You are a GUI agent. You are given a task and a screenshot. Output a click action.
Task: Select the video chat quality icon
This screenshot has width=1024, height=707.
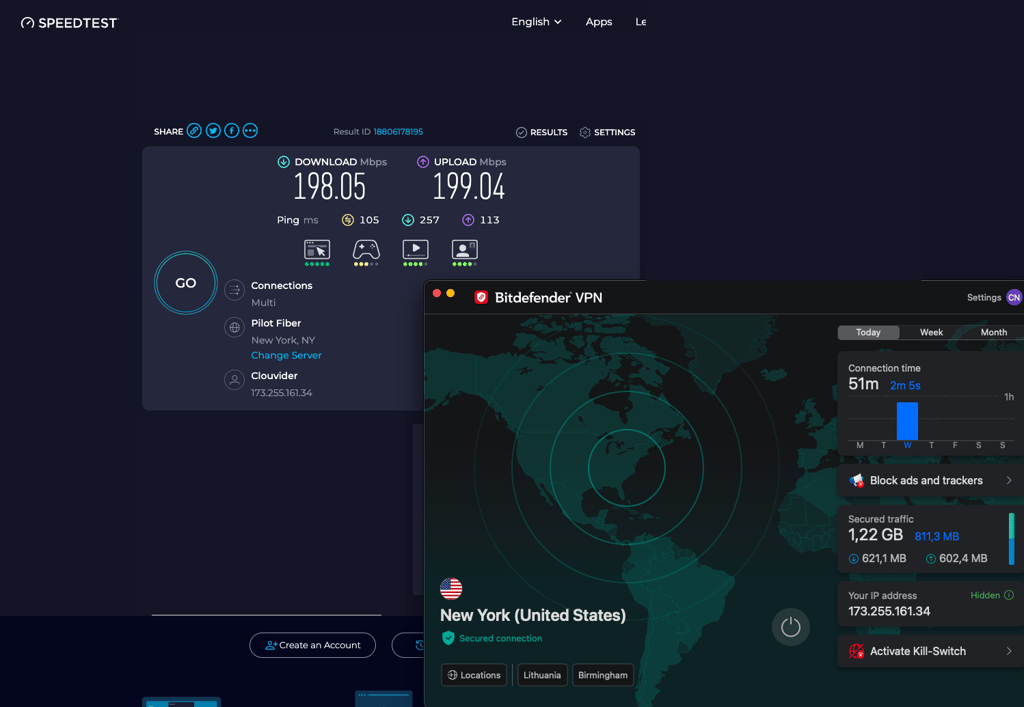pyautogui.click(x=464, y=253)
